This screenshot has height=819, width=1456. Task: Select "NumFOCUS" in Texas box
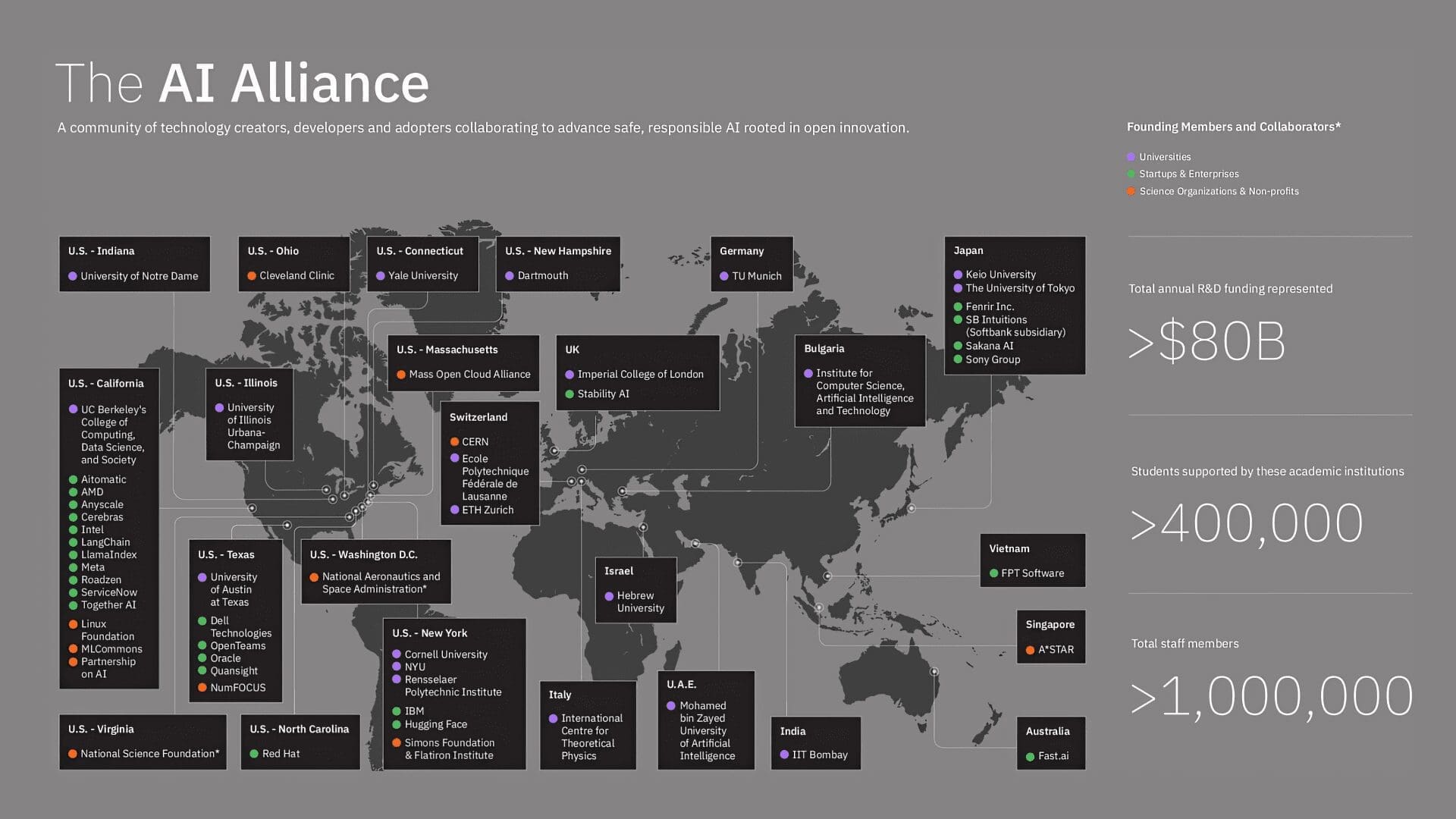tap(238, 688)
